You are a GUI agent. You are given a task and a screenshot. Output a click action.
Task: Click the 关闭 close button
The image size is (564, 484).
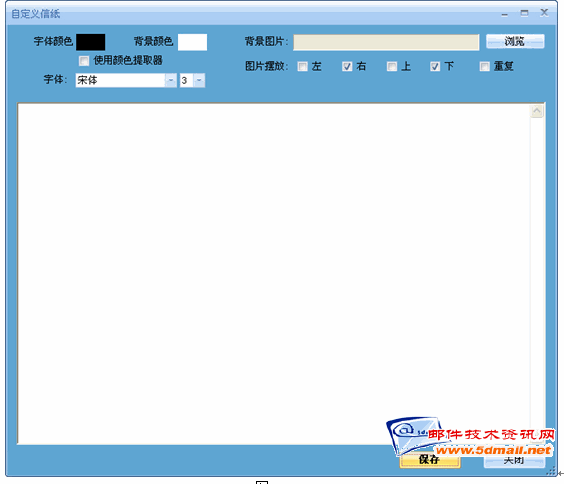coord(514,461)
